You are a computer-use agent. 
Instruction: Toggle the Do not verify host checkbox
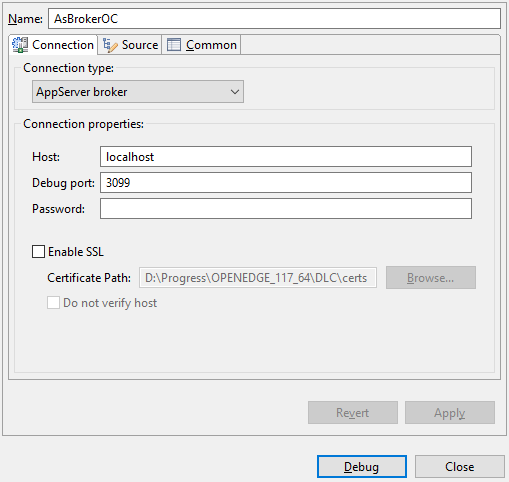(53, 303)
